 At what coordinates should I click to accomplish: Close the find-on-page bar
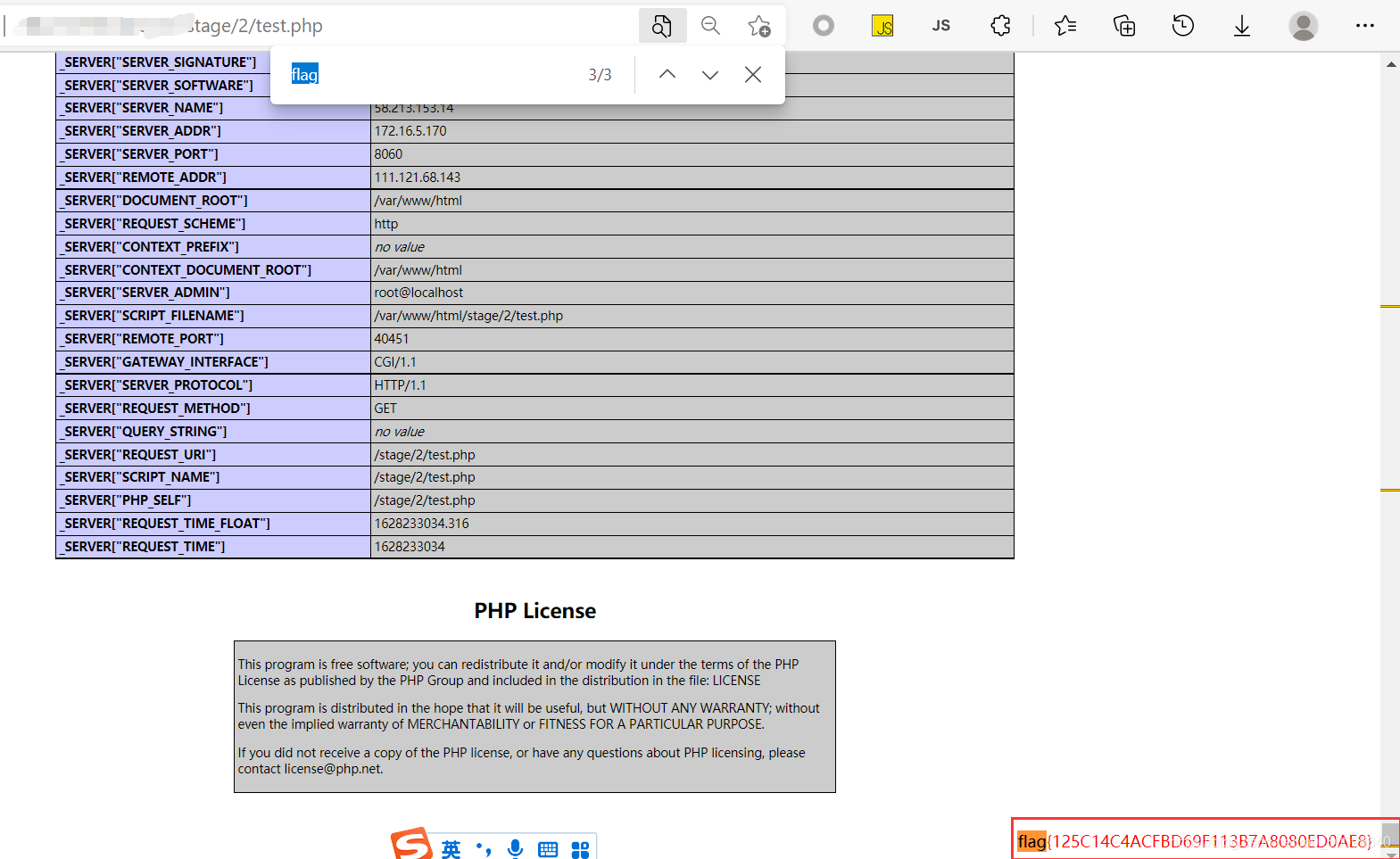[x=753, y=75]
